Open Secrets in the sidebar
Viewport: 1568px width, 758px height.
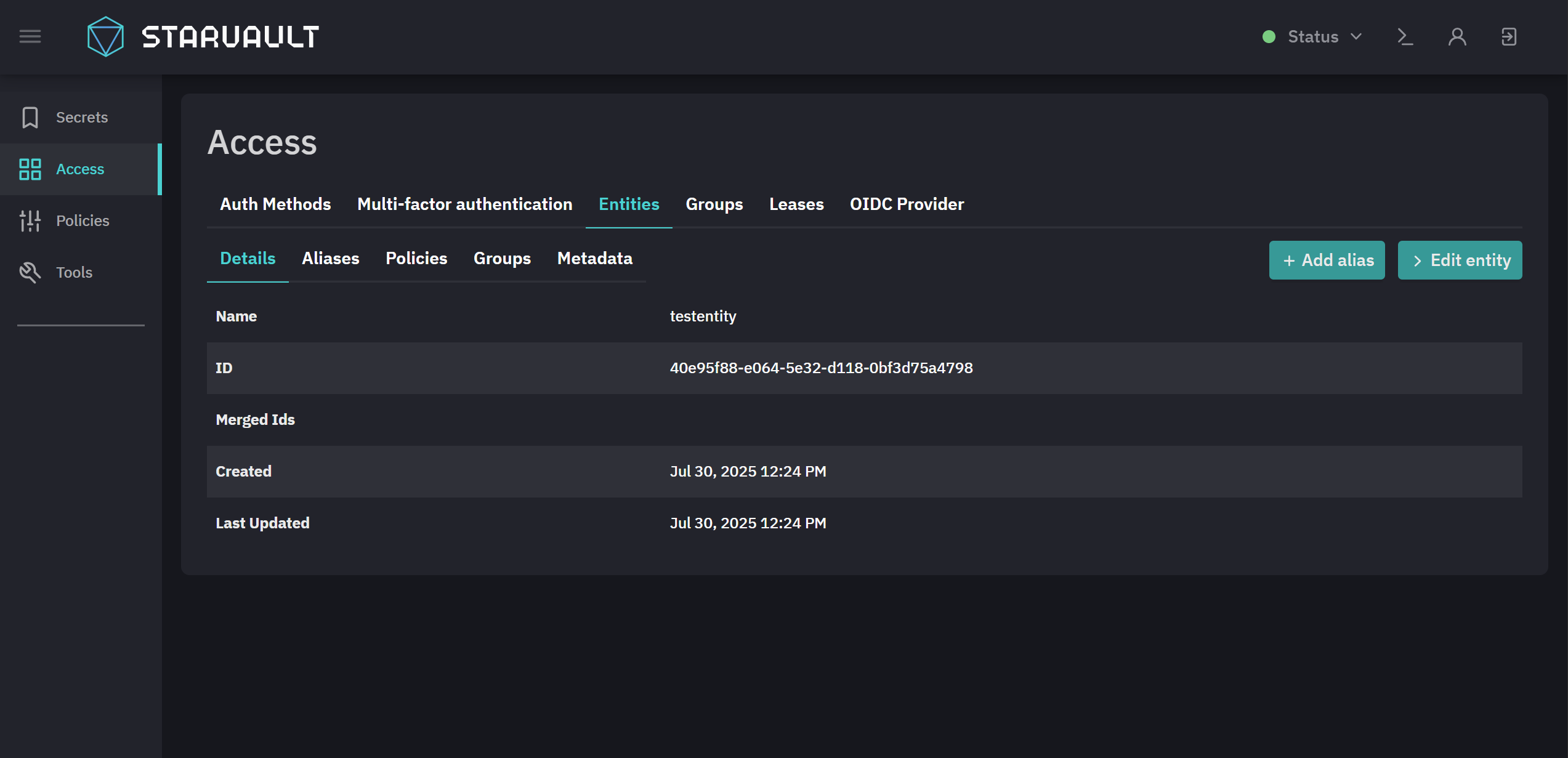(x=81, y=118)
